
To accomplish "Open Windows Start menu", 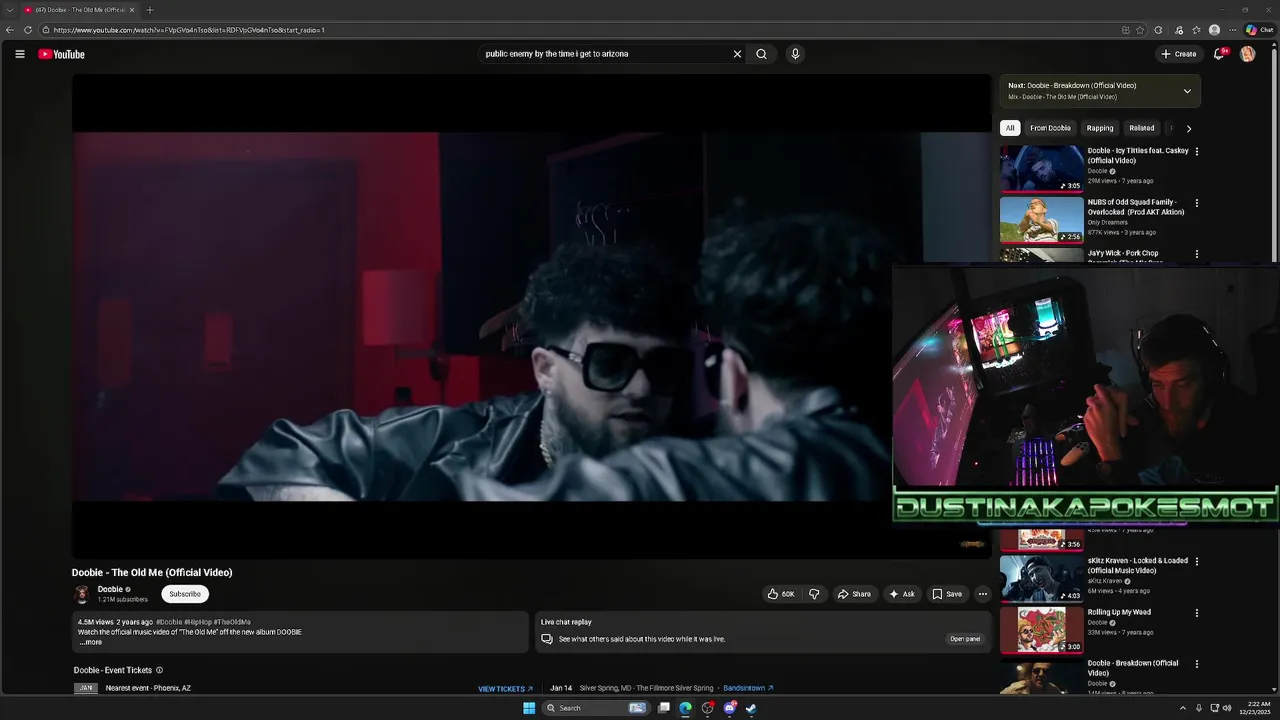I will click(x=529, y=708).
